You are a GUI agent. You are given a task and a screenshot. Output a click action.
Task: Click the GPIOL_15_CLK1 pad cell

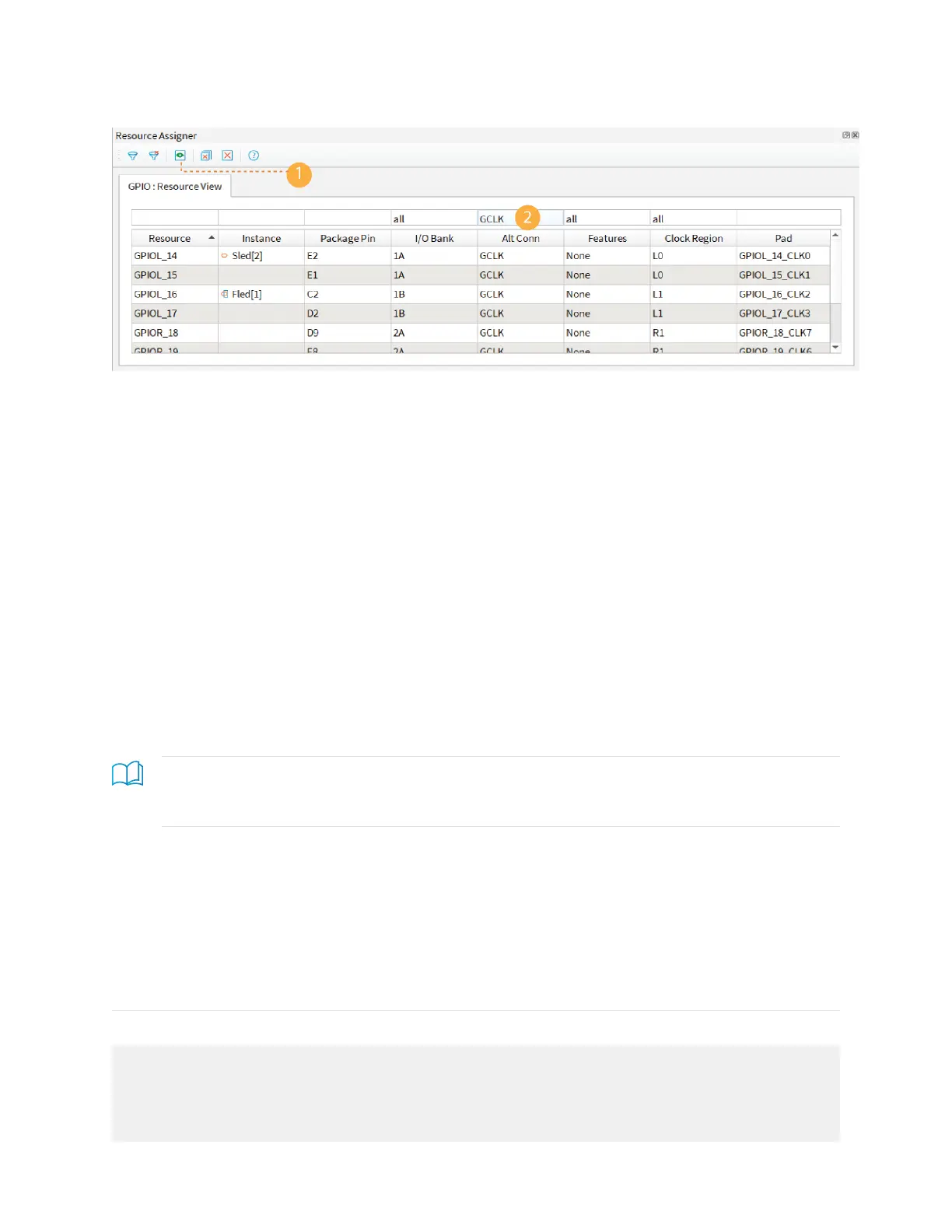pyautogui.click(x=783, y=275)
